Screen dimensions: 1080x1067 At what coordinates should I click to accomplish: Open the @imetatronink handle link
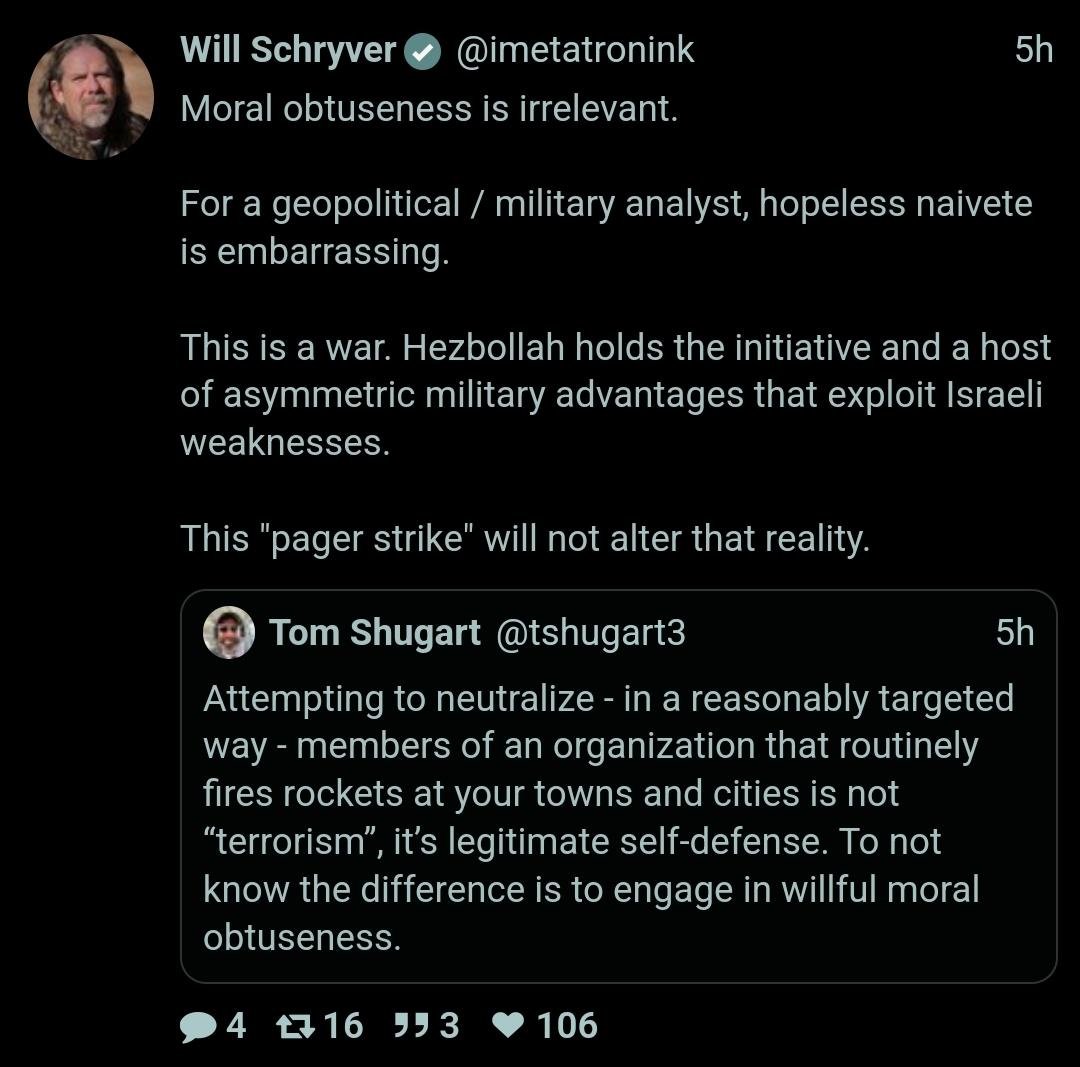pos(575,50)
